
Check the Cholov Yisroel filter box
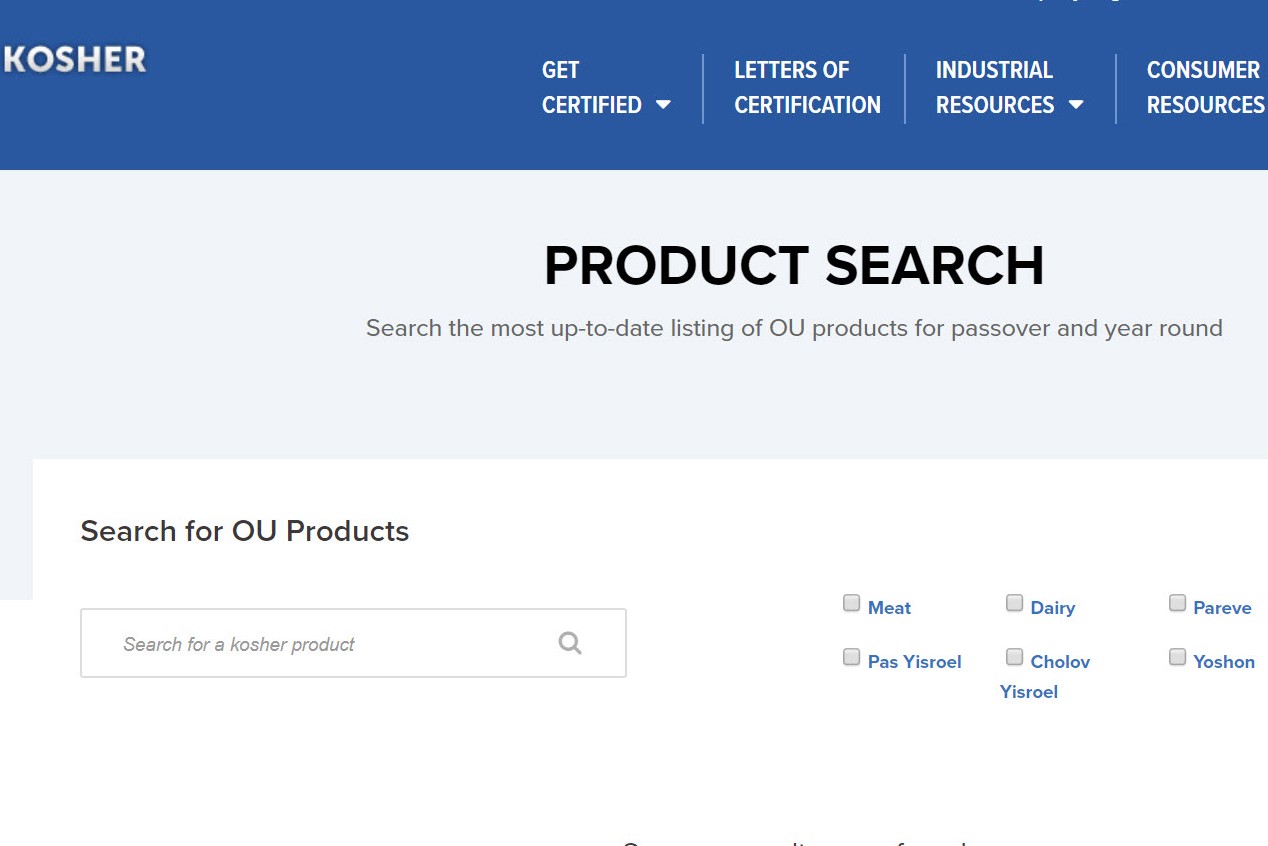point(1014,656)
